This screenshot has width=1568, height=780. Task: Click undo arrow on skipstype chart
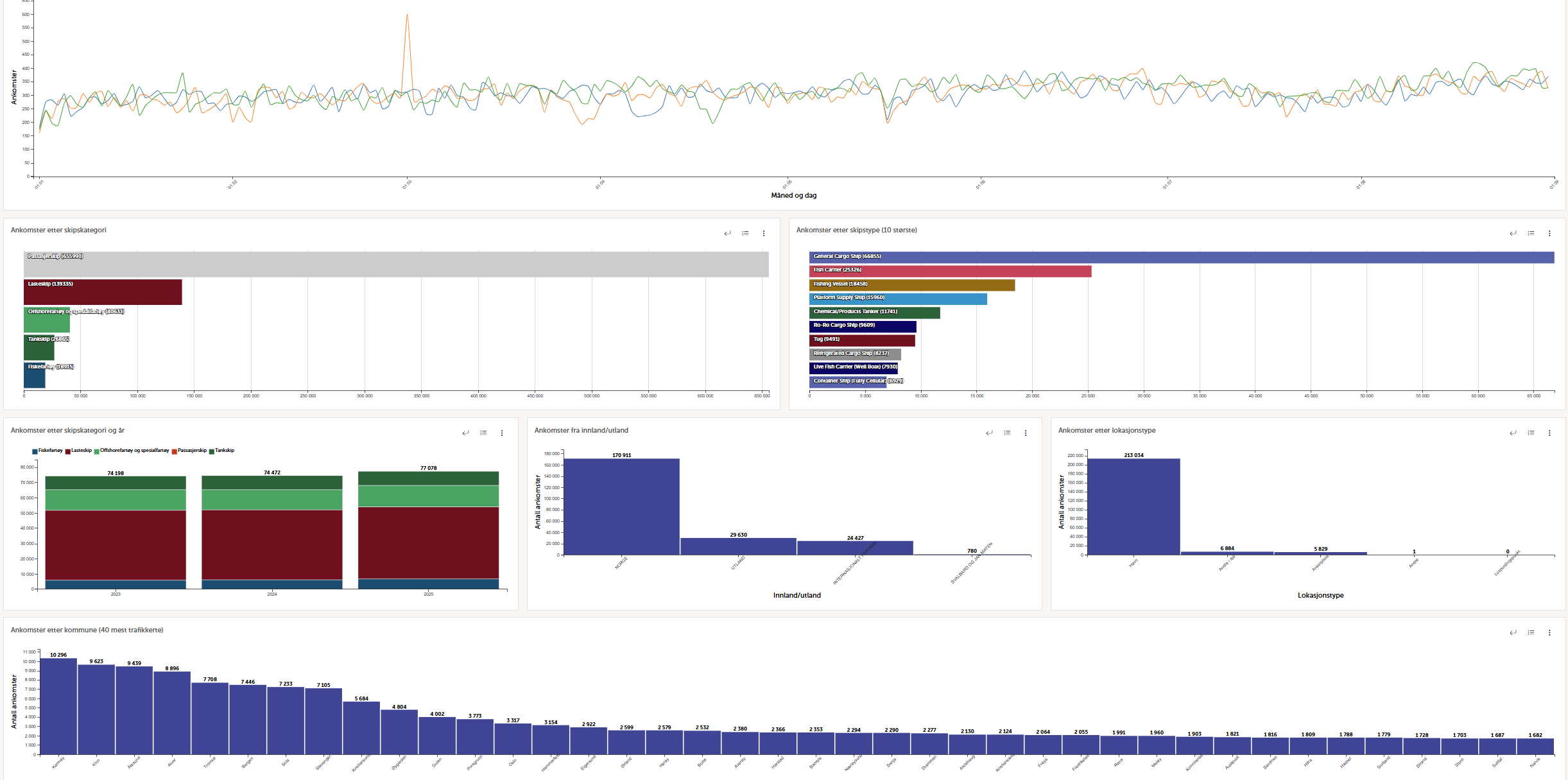pyautogui.click(x=1513, y=233)
